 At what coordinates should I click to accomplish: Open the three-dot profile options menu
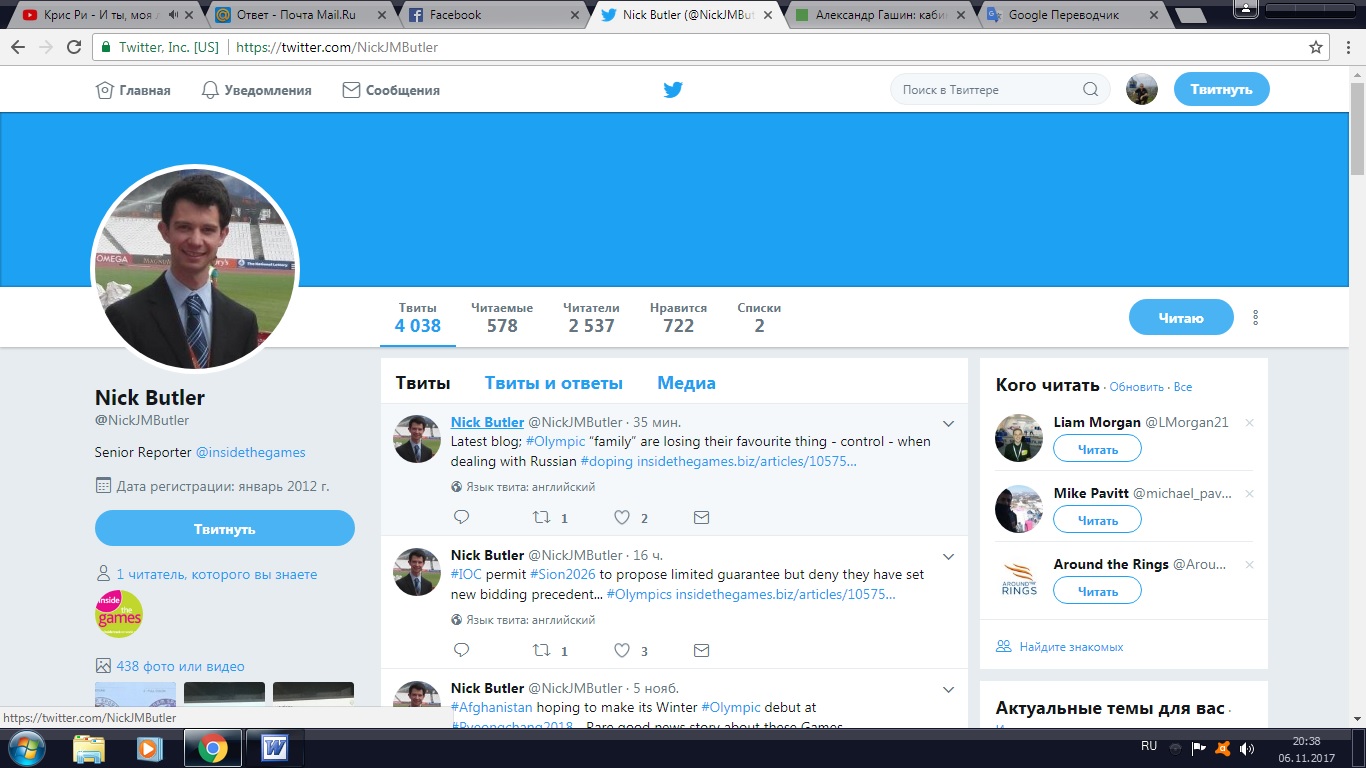1255,317
